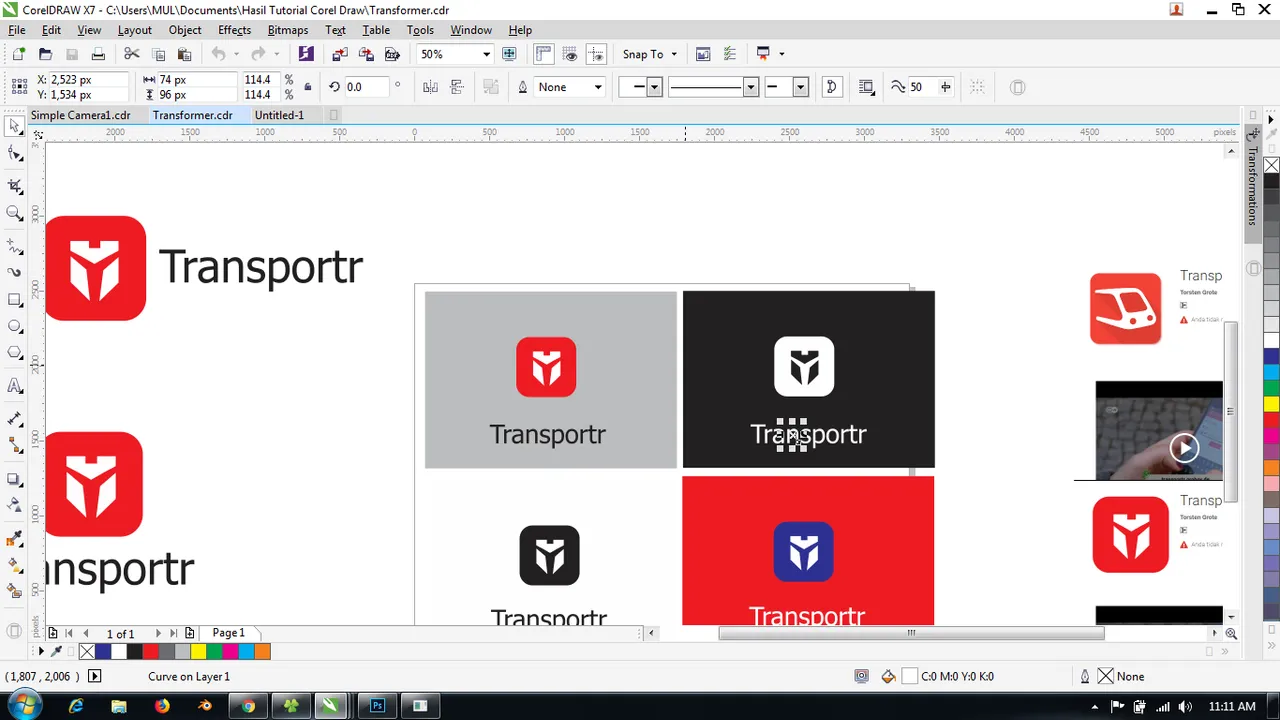
Task: Open the Line style dropdown
Action: [x=750, y=87]
